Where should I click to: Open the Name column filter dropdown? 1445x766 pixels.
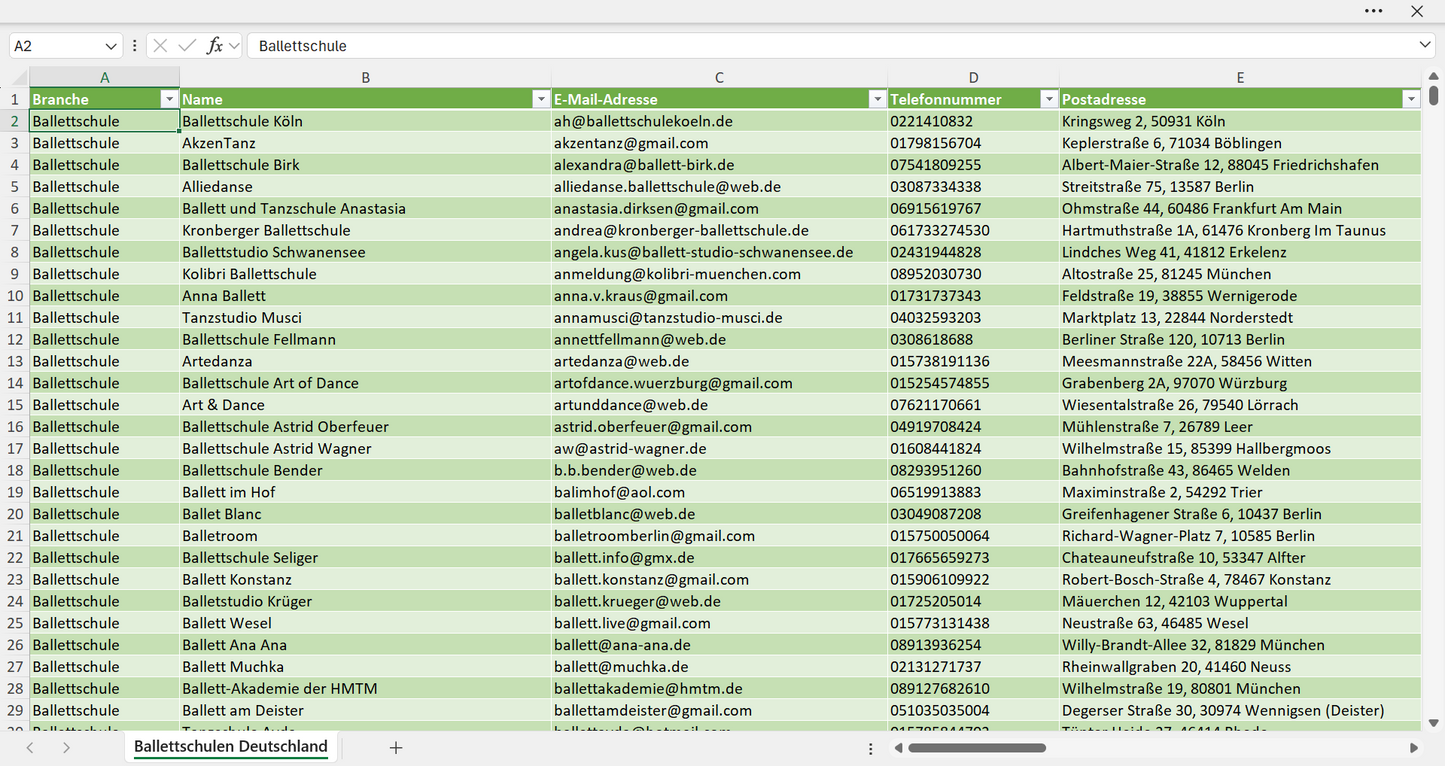click(x=540, y=99)
